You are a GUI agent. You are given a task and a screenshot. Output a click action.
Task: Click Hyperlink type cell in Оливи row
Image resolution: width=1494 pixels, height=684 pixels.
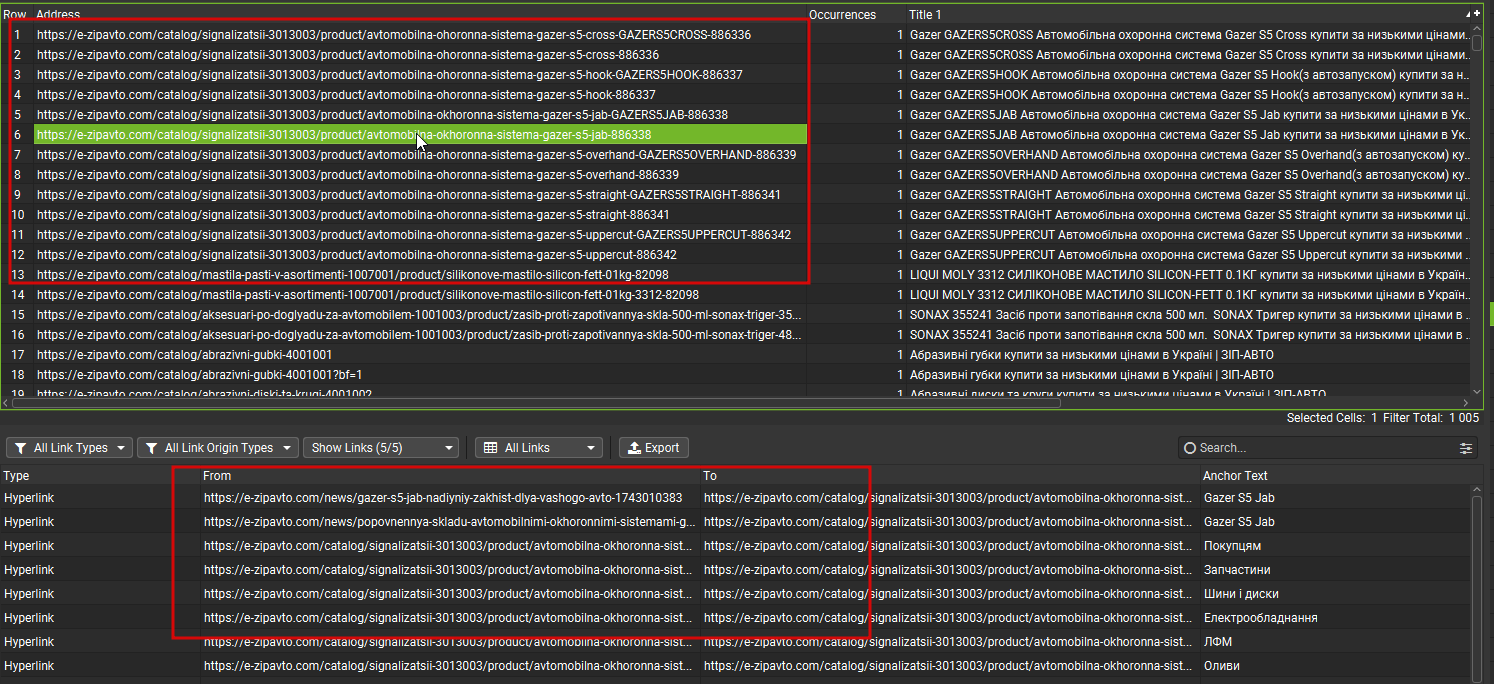coord(29,665)
